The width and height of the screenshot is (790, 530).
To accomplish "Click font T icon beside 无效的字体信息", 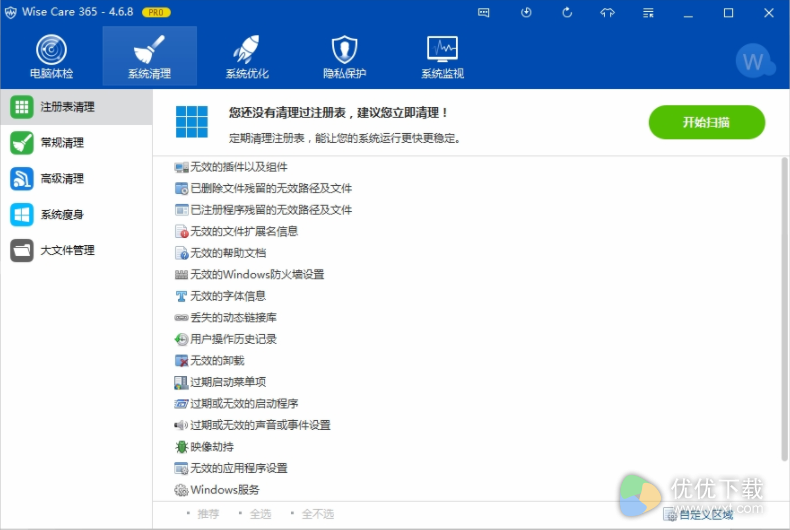I will click(x=181, y=296).
